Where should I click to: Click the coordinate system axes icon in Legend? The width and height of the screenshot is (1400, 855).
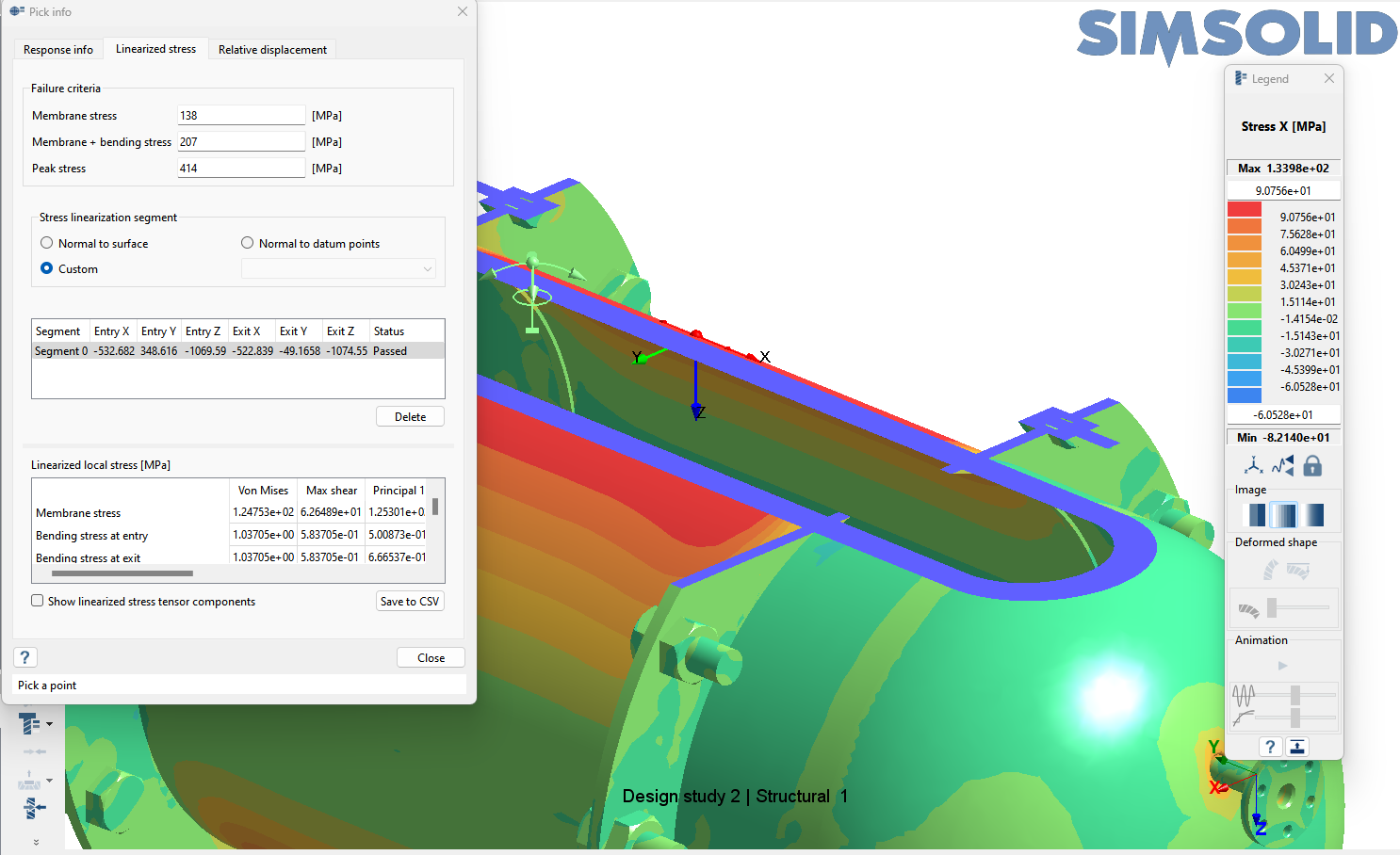pos(1253,465)
